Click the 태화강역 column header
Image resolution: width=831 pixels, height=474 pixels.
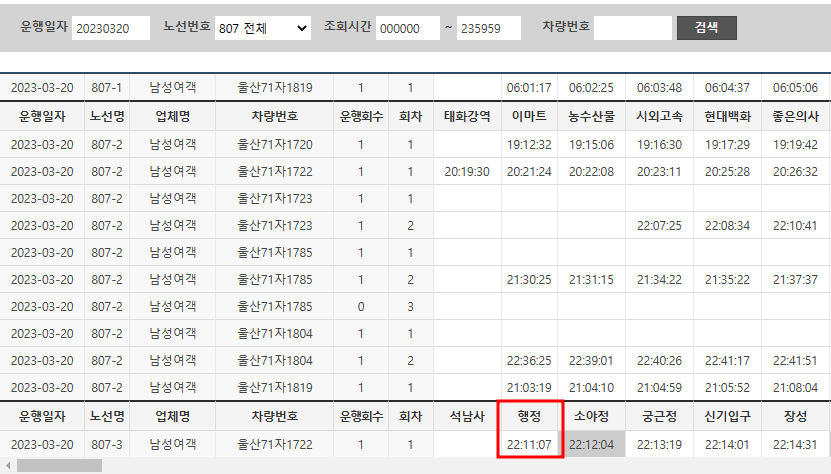pyautogui.click(x=467, y=116)
